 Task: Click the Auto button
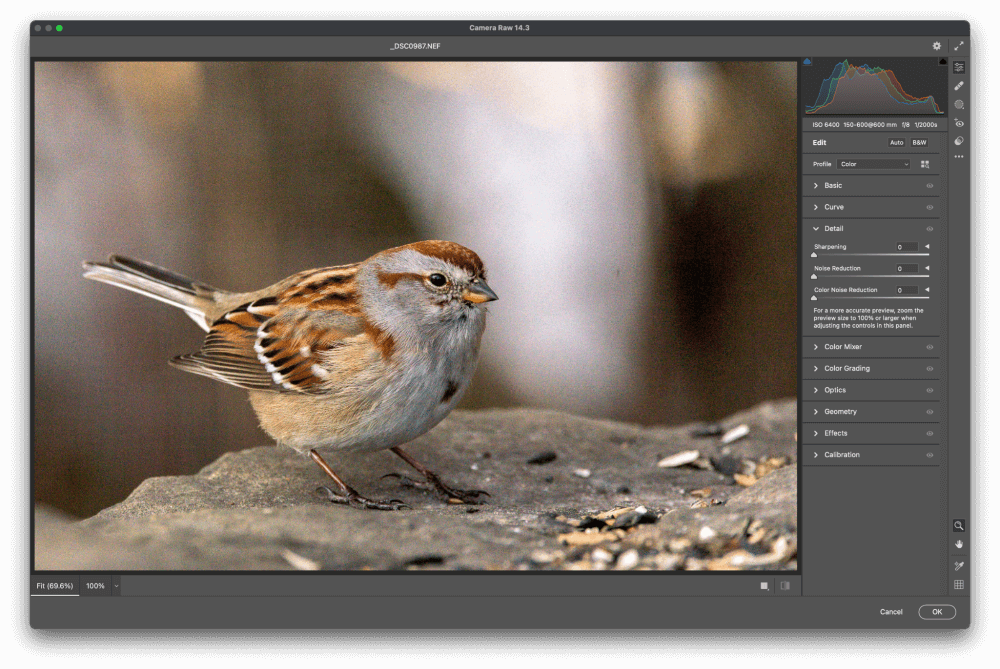click(897, 143)
